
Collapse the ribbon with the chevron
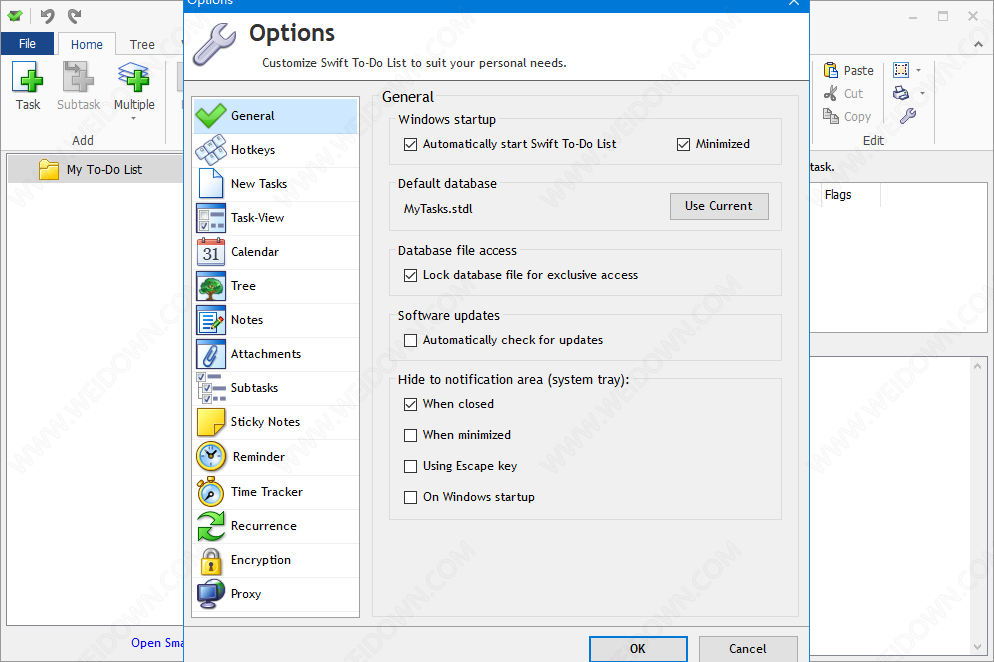tap(978, 44)
